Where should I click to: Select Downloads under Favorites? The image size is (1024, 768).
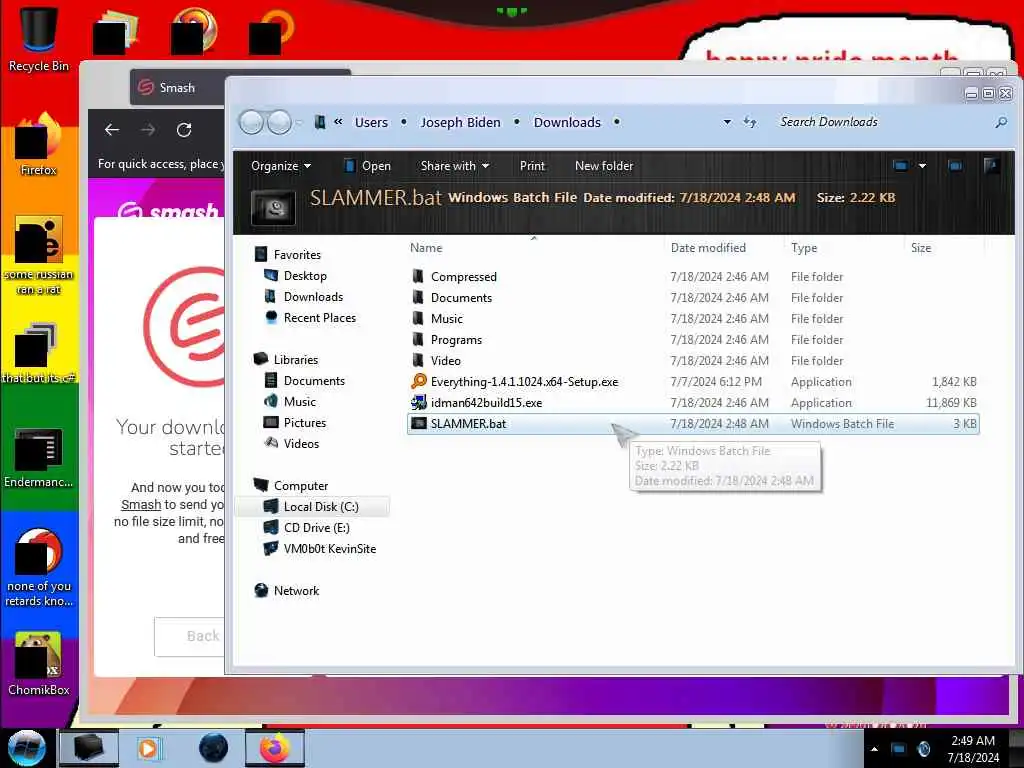(313, 296)
